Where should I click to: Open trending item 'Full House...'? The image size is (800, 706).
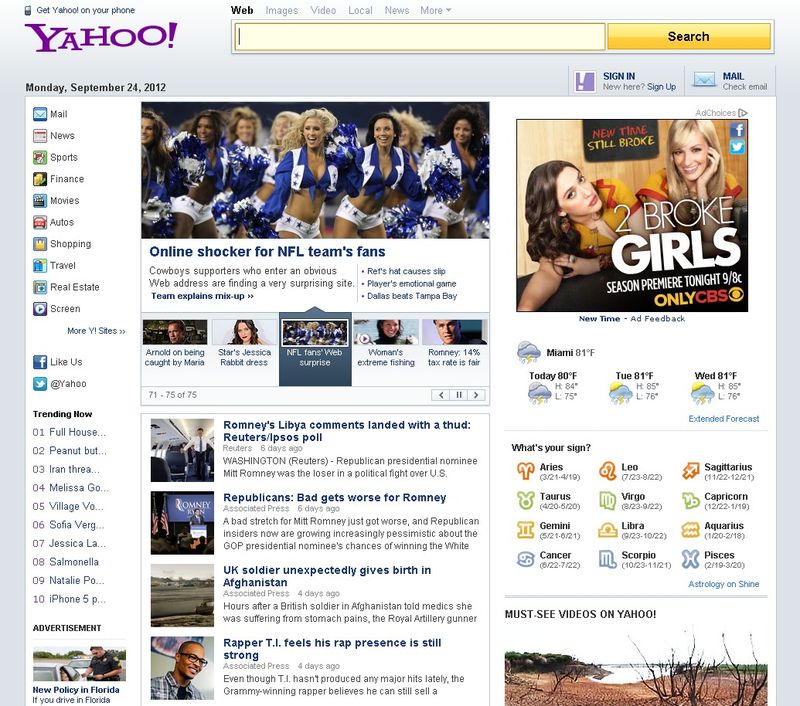click(78, 432)
